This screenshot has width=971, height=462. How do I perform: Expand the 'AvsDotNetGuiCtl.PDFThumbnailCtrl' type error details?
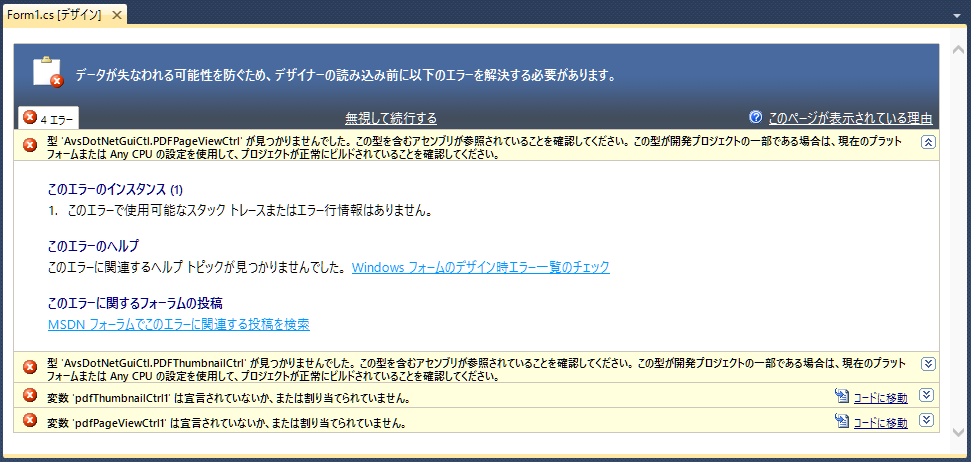pos(927,364)
